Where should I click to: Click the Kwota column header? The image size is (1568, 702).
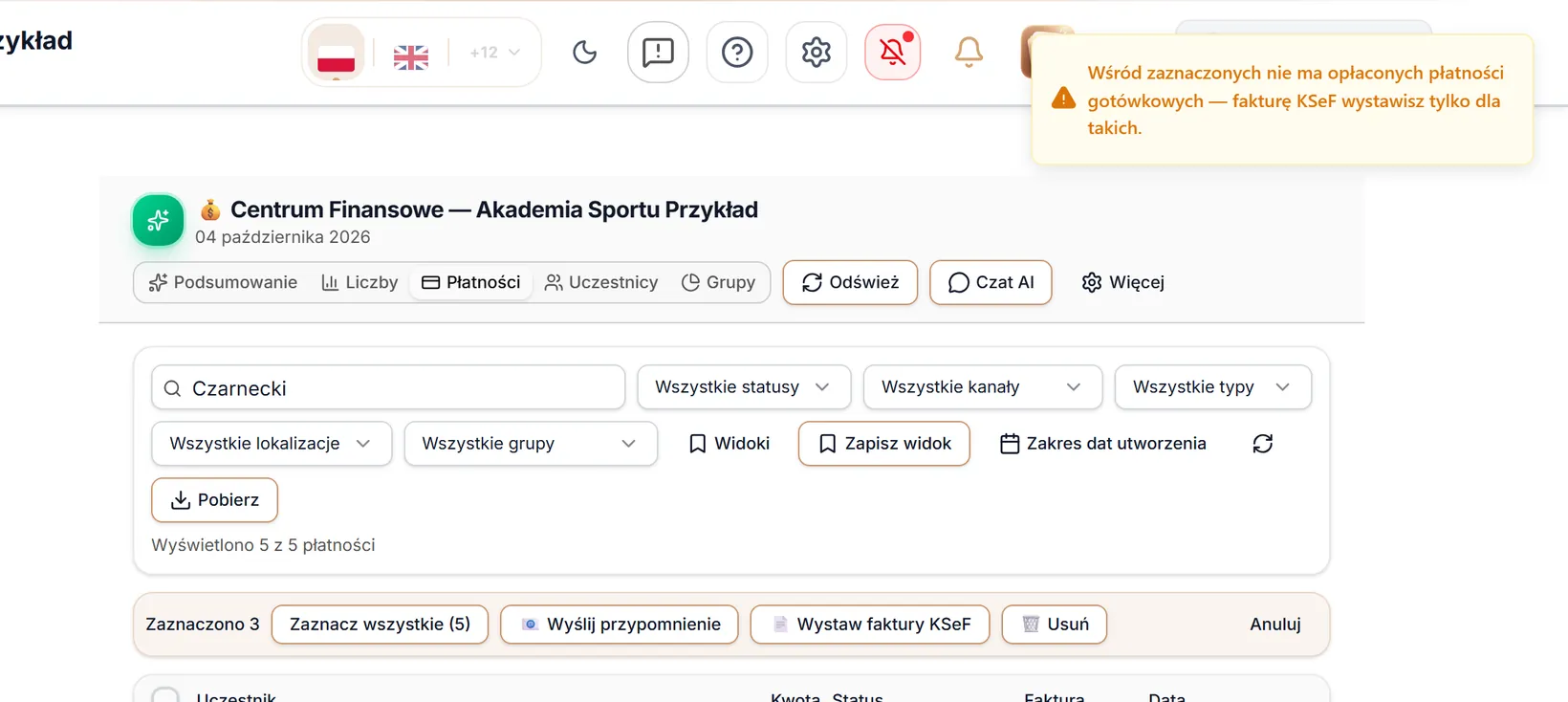[x=795, y=697]
